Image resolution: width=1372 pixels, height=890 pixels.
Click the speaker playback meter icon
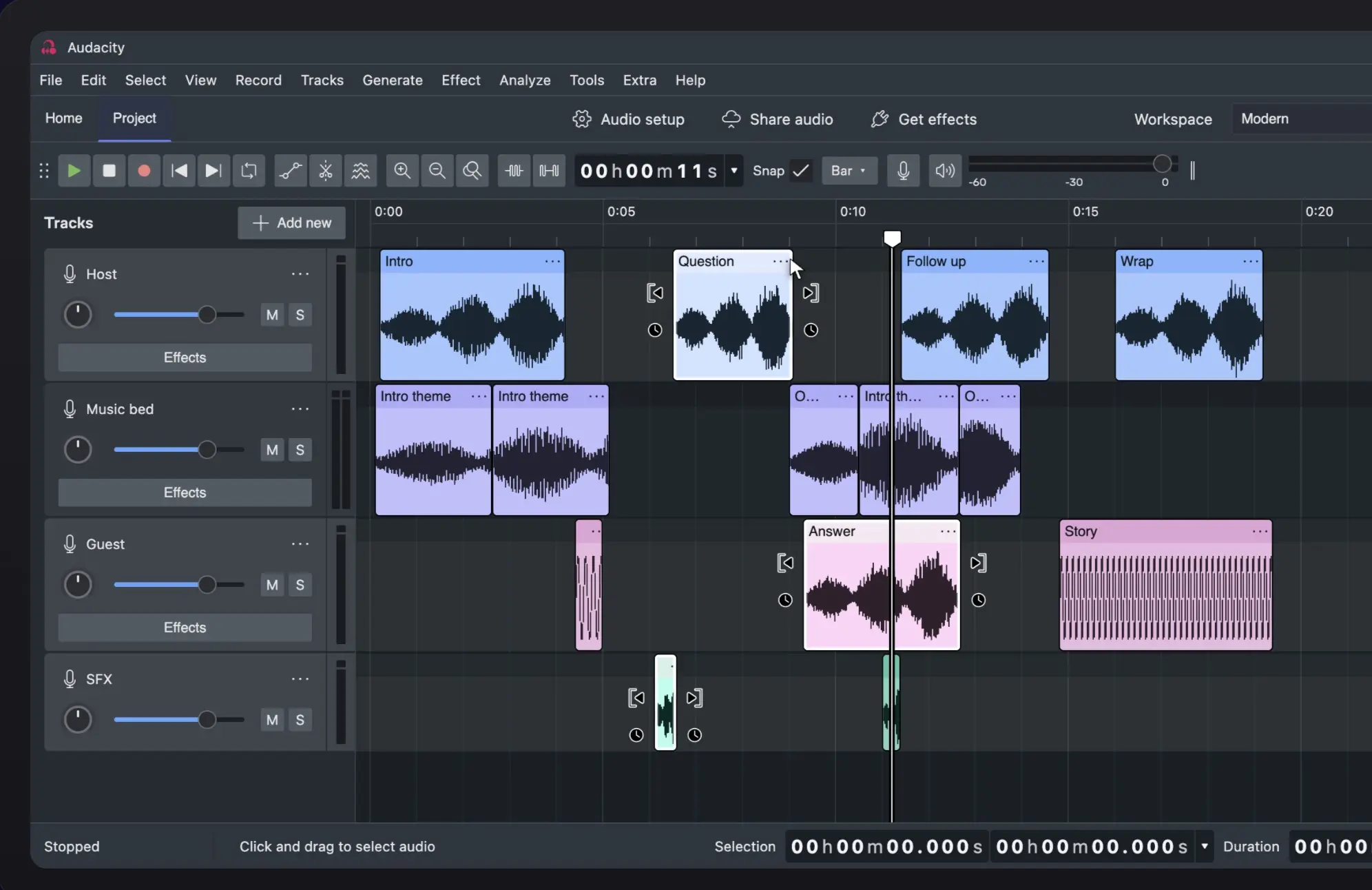point(945,171)
